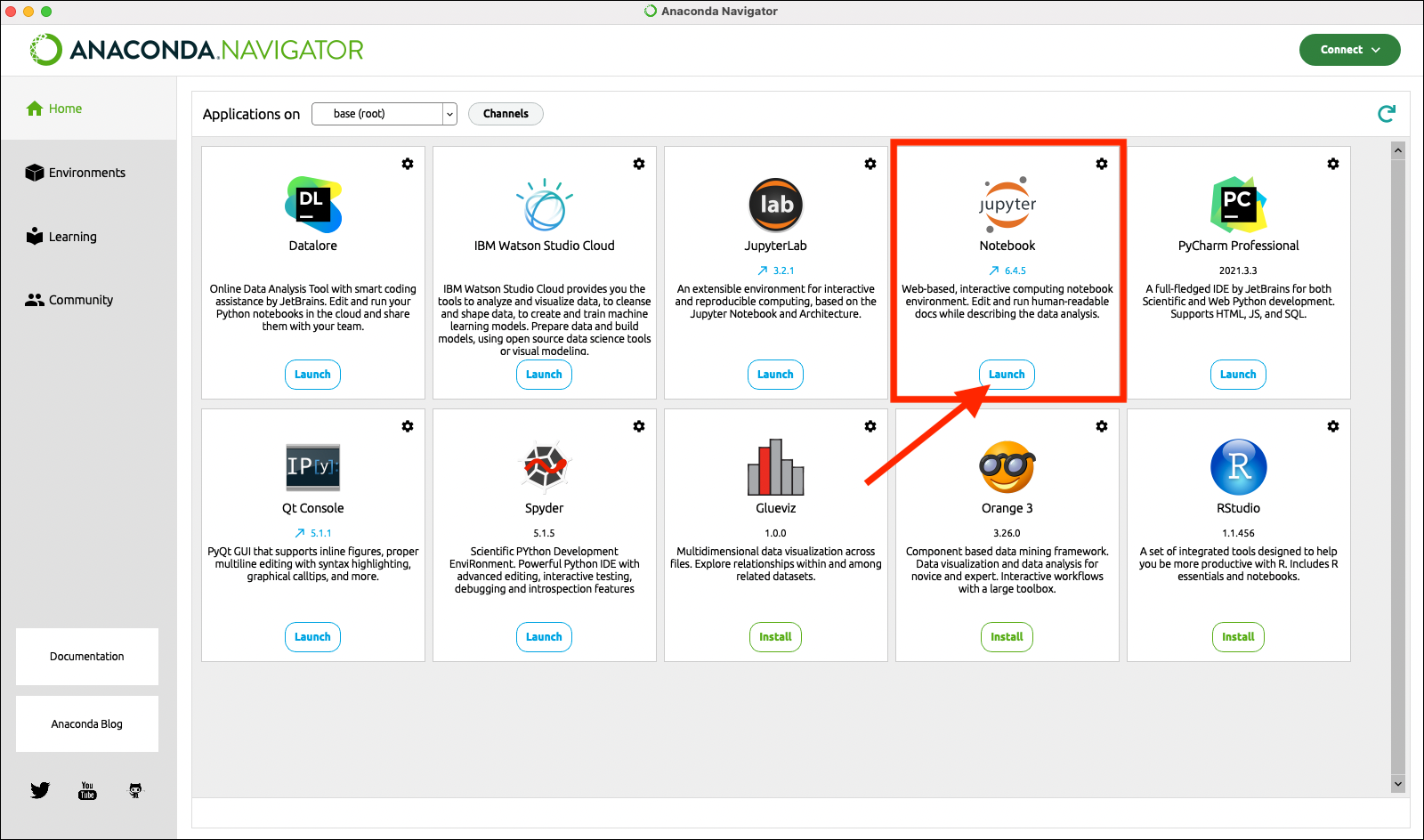
Task: Launch Jupyter Notebook
Action: point(1007,375)
